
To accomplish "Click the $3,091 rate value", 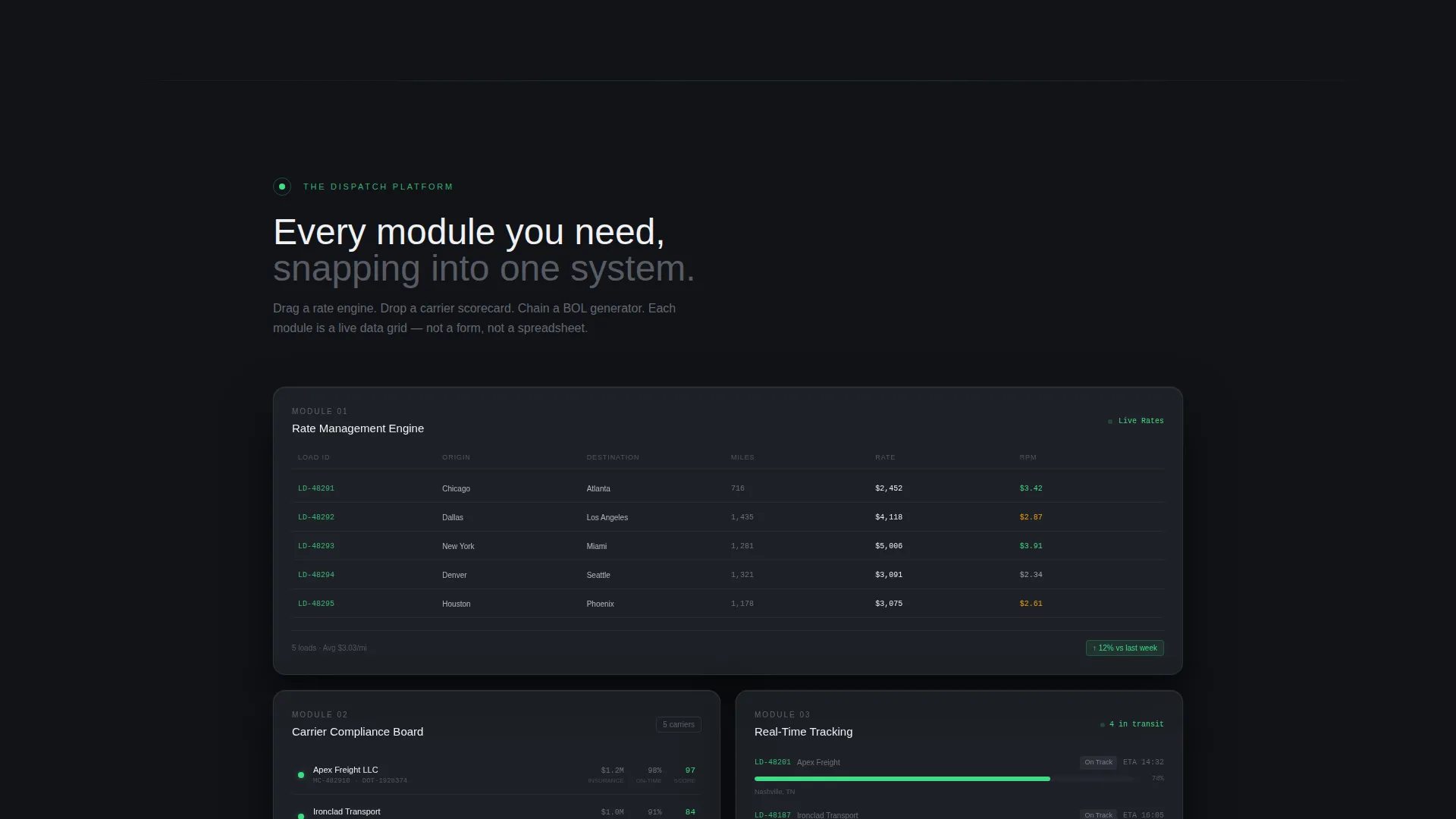I will point(889,575).
